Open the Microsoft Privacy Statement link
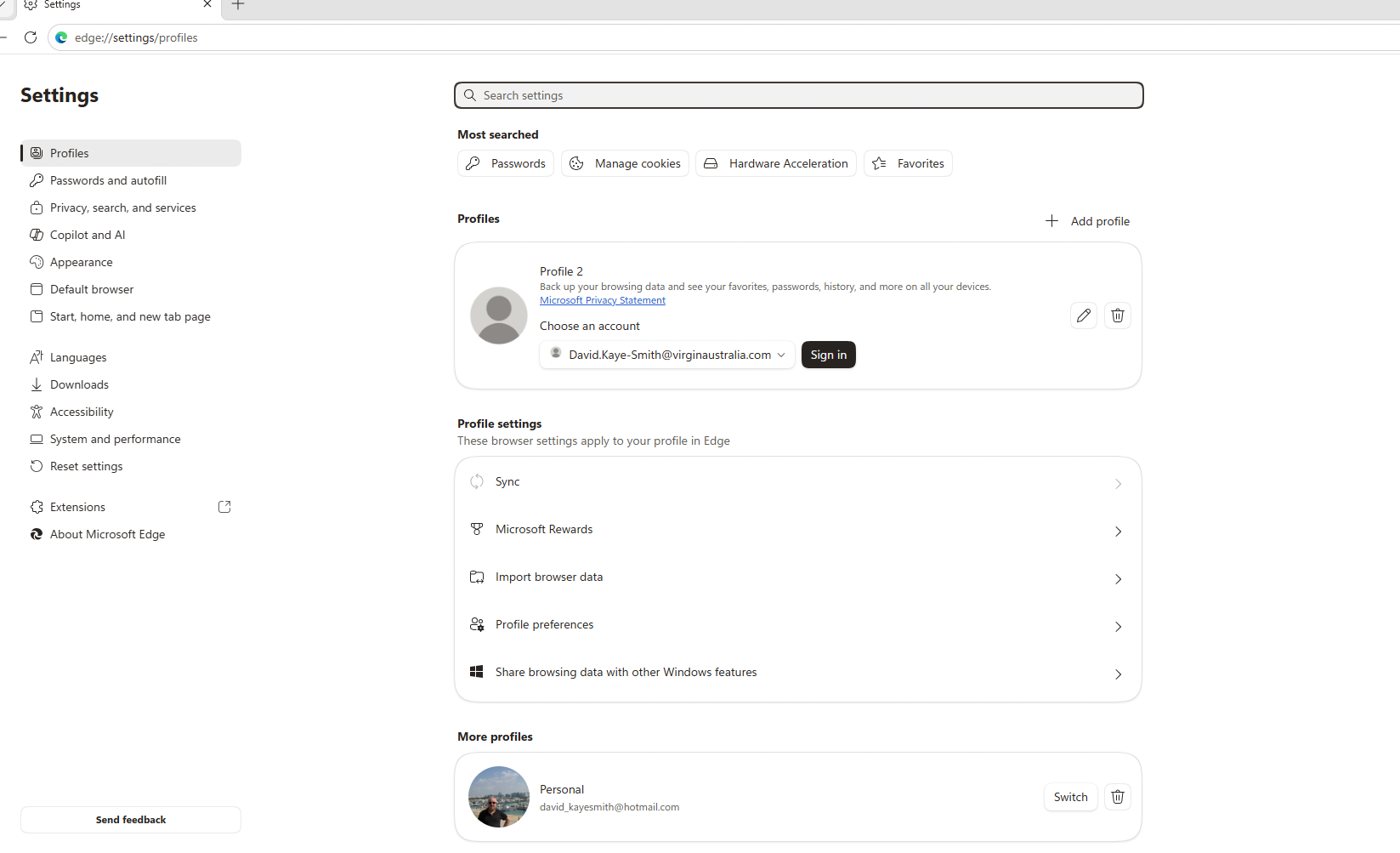This screenshot has height=853, width=1400. pos(603,300)
